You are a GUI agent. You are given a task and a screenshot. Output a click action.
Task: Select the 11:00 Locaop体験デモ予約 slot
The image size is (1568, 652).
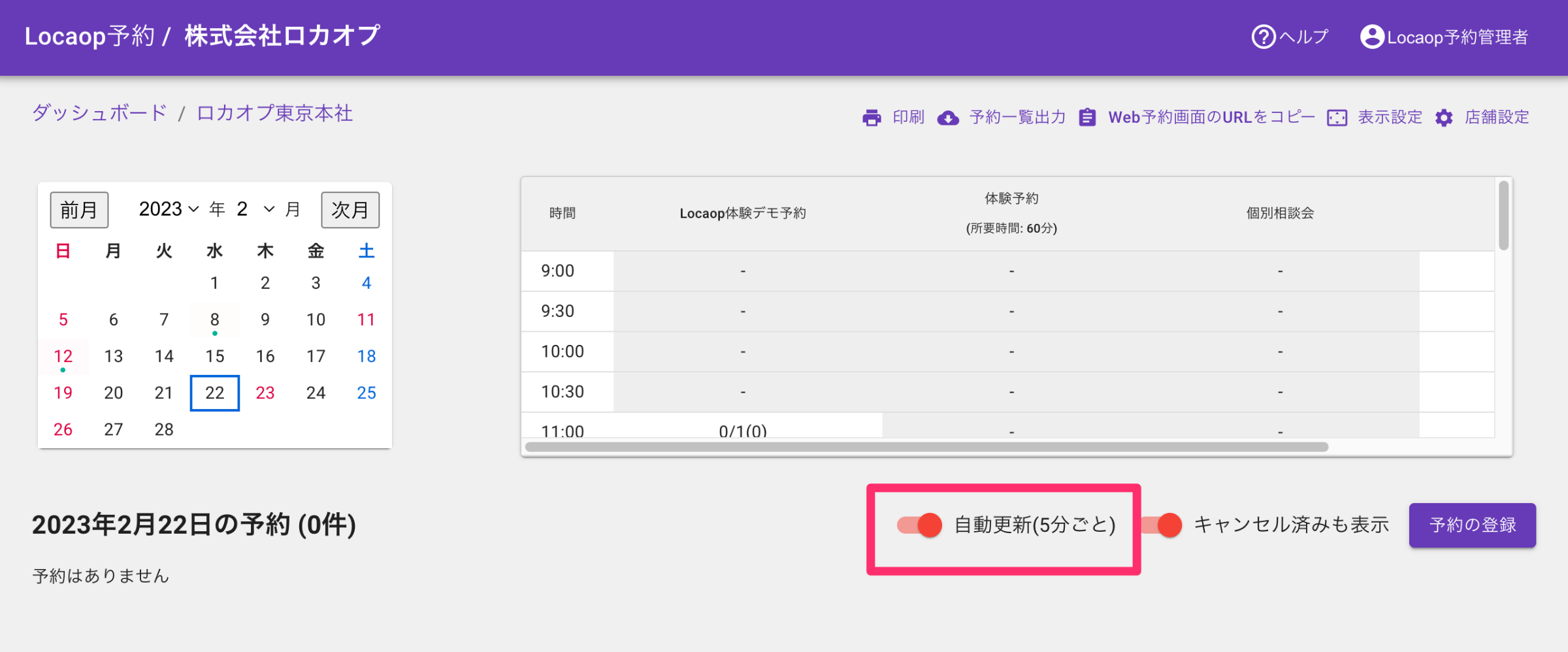[x=743, y=429]
